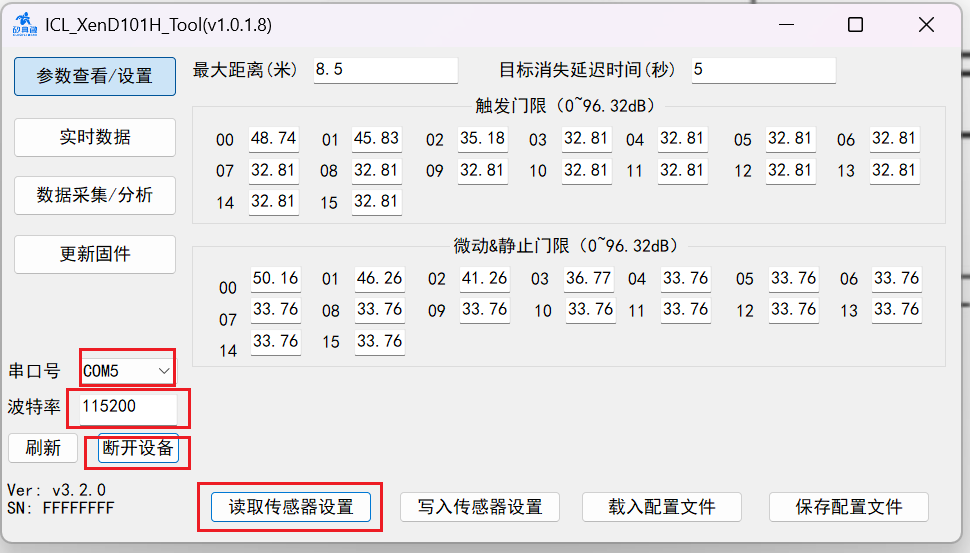The height and width of the screenshot is (553, 970).
Task: Go to 更新固件 page
Action: click(95, 254)
